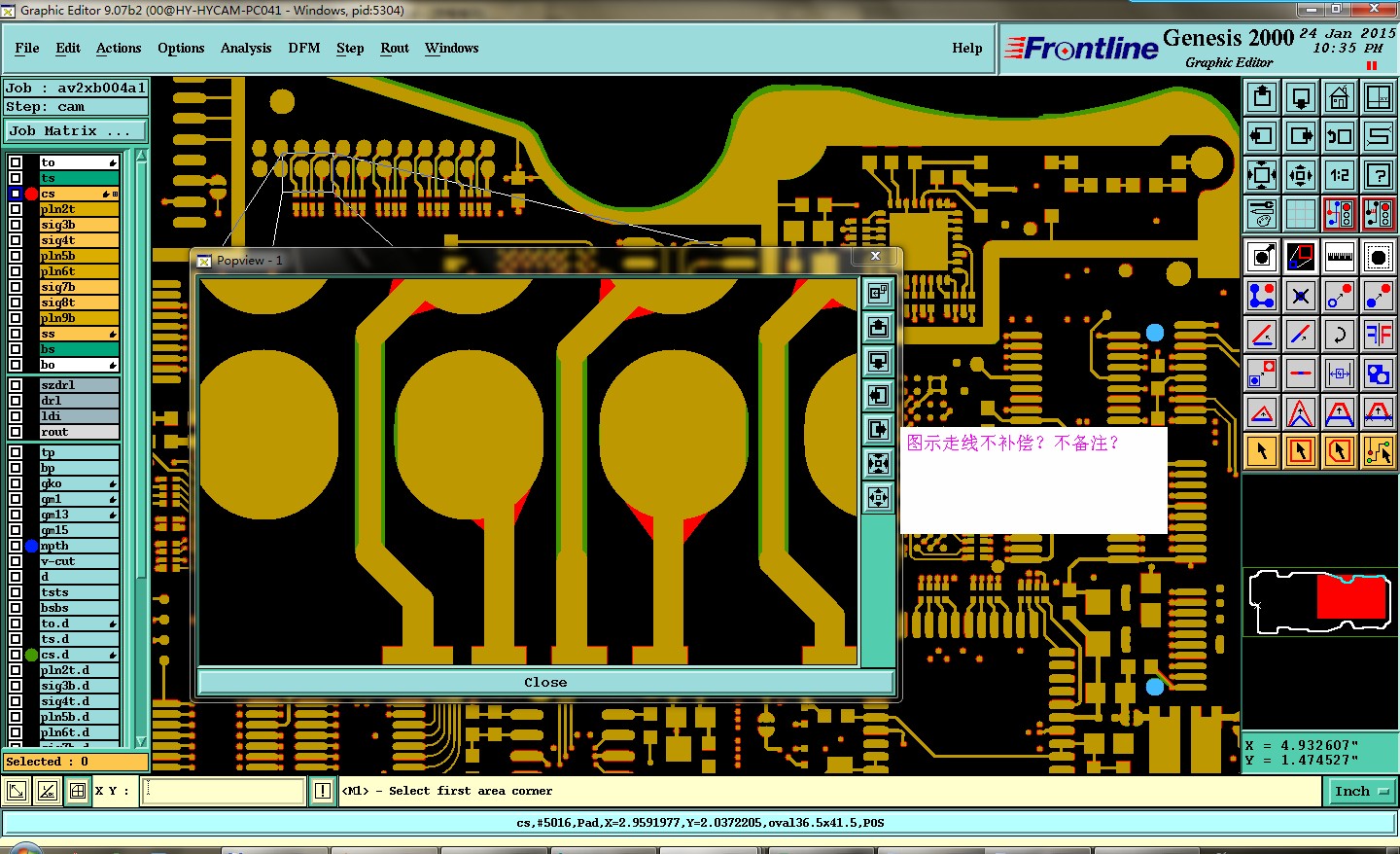The width and height of the screenshot is (1400, 854).
Task: Click the board overview thumbnail
Action: click(x=1320, y=602)
